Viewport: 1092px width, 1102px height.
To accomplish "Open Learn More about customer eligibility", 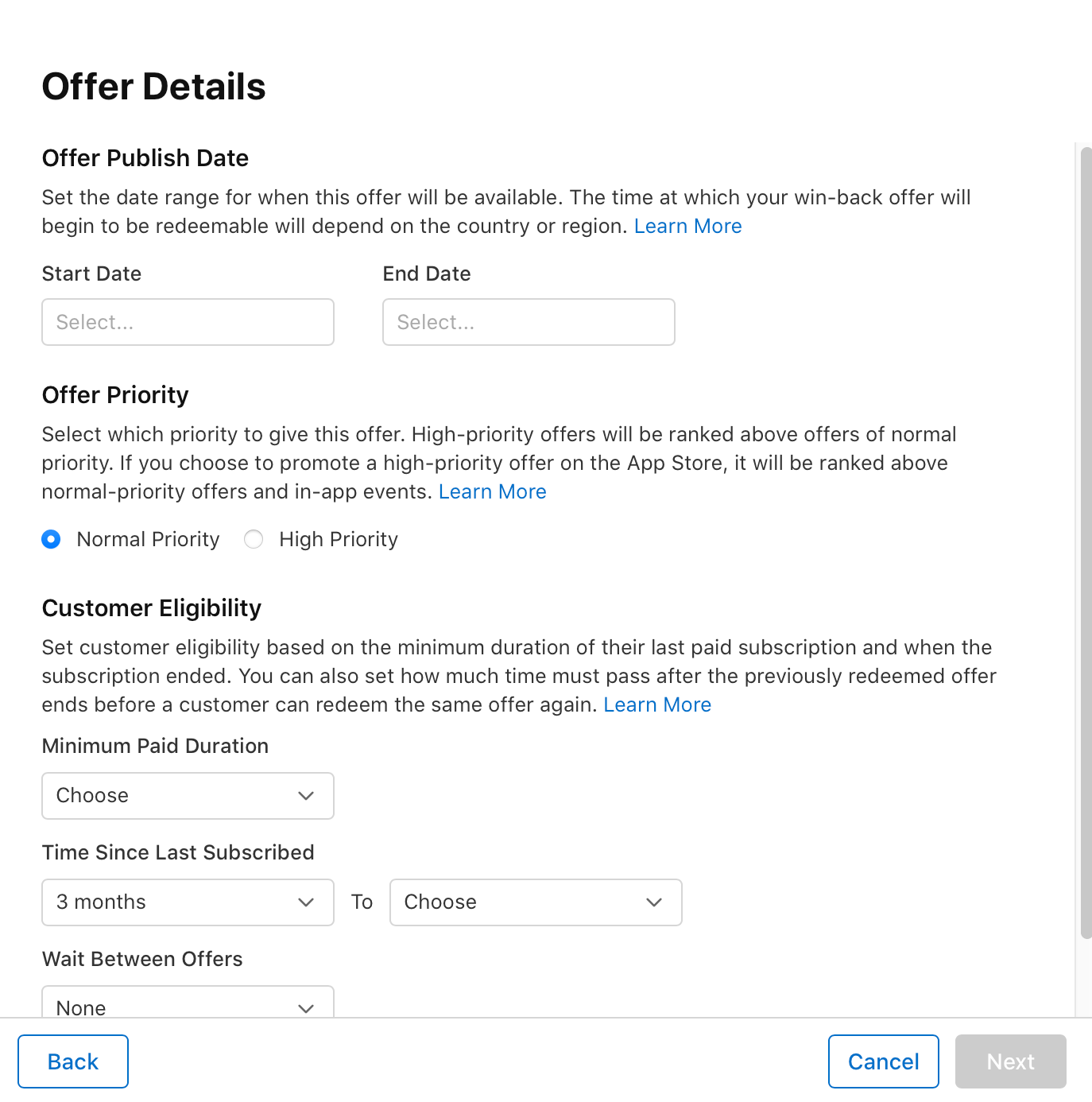I will click(x=657, y=704).
